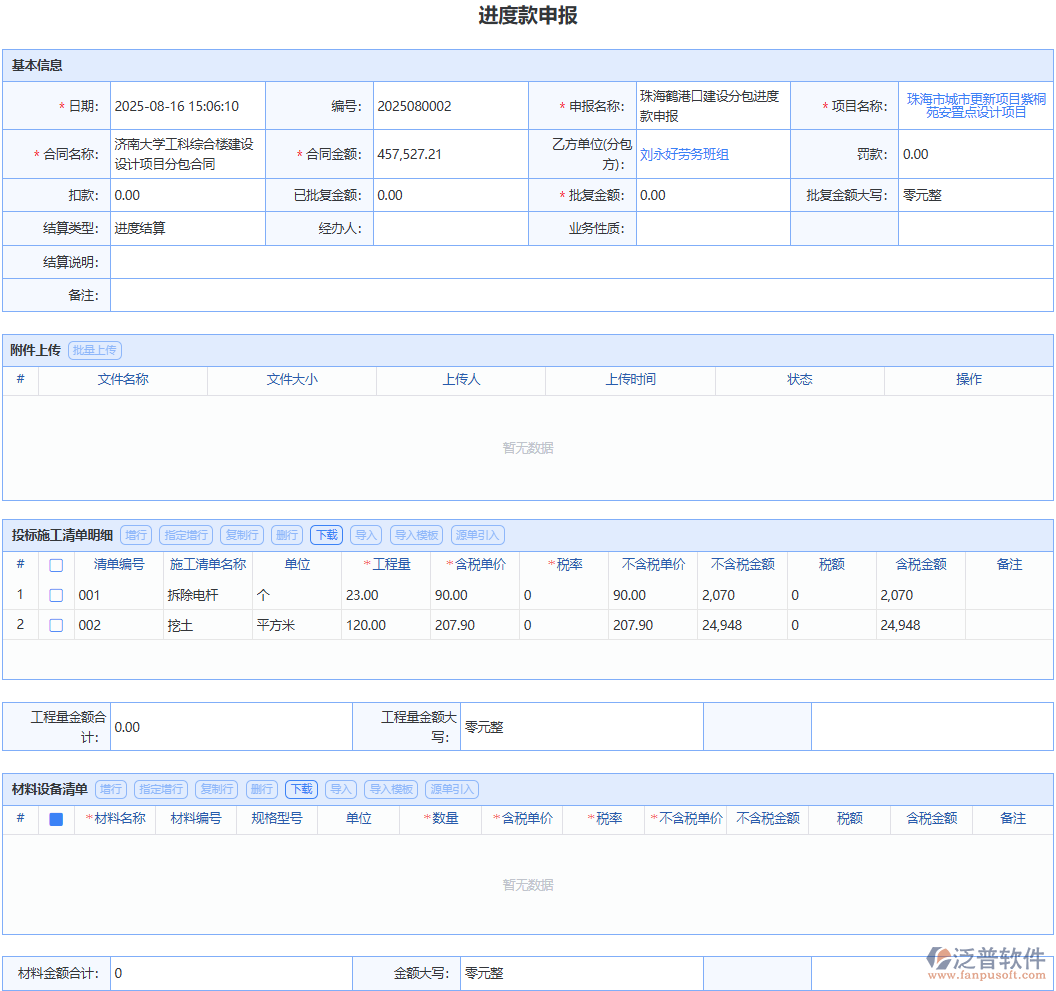Viewport: 1056px width, 991px height.
Task: Open the 珠海市城市更新项目紫桐苑安置点设计项目 link
Action: click(976, 104)
